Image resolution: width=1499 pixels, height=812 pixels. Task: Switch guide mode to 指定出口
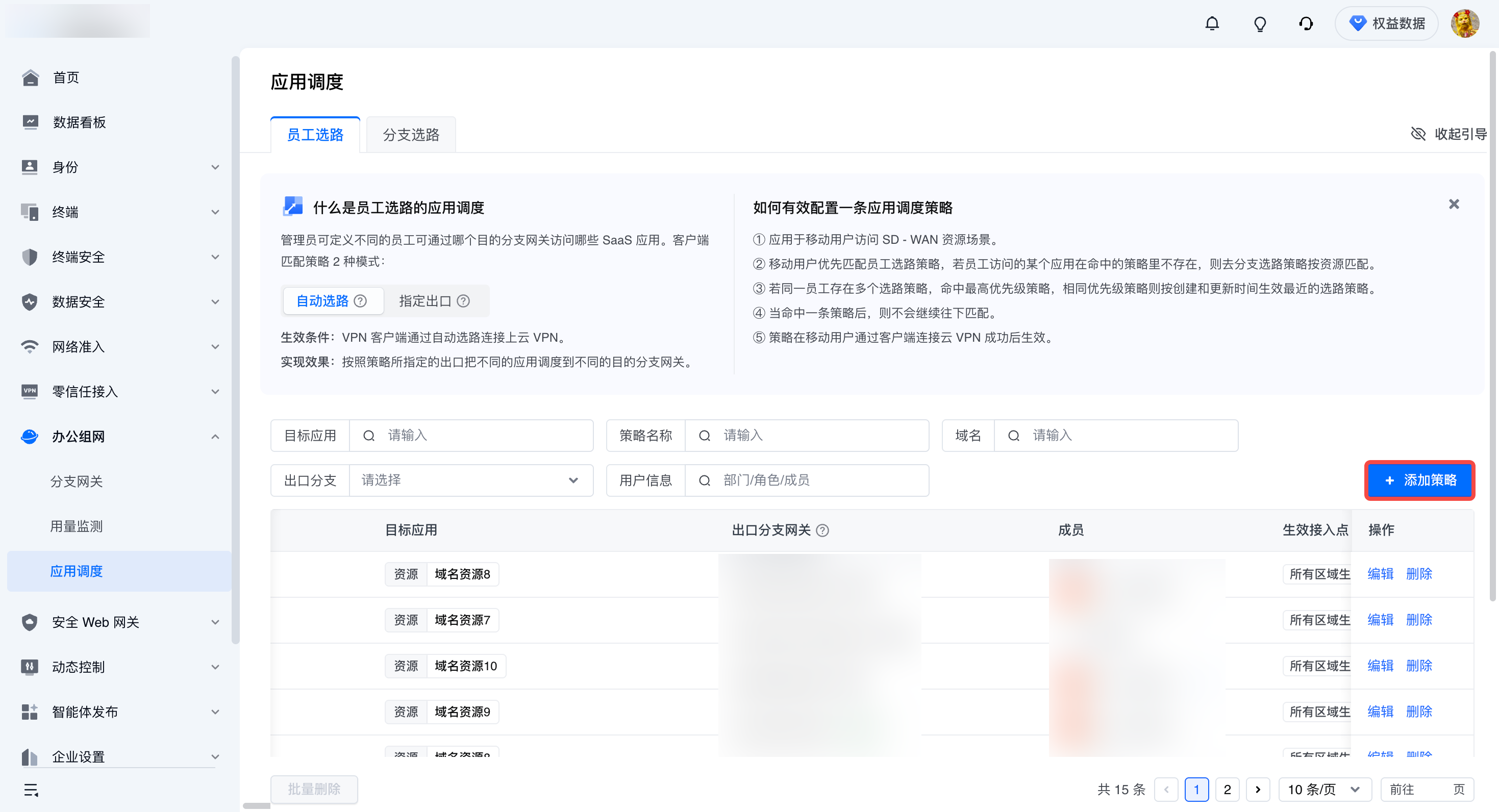pos(426,301)
